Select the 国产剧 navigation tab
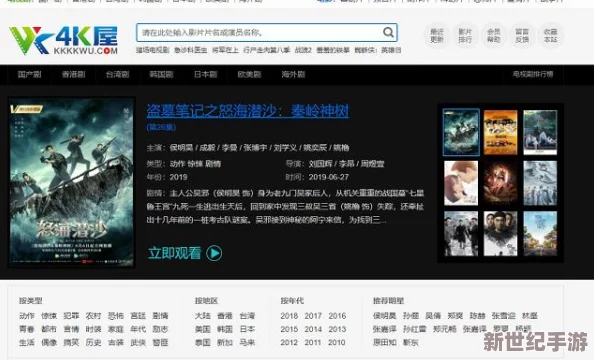 click(30, 74)
